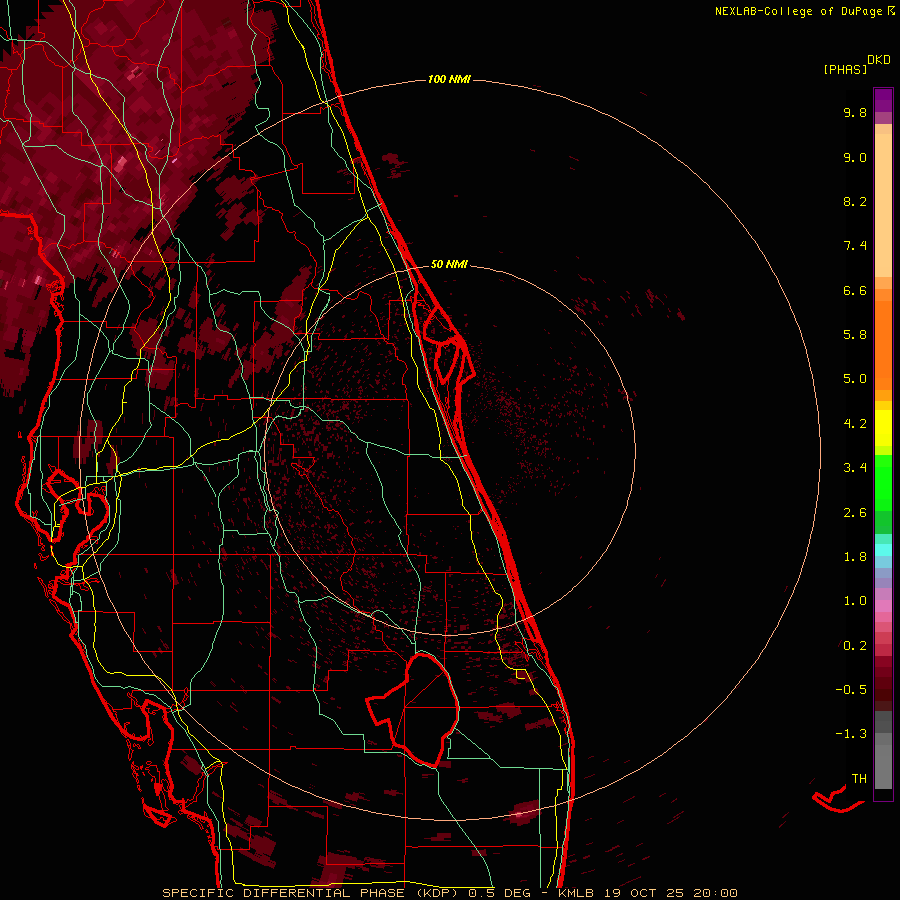Select the 1.0 value on the scale
900x900 pixels.
click(x=855, y=601)
